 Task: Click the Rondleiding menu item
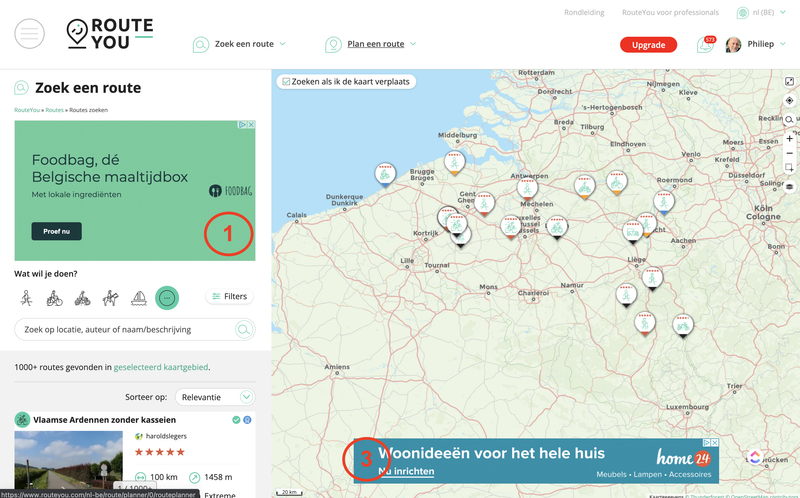click(x=584, y=13)
